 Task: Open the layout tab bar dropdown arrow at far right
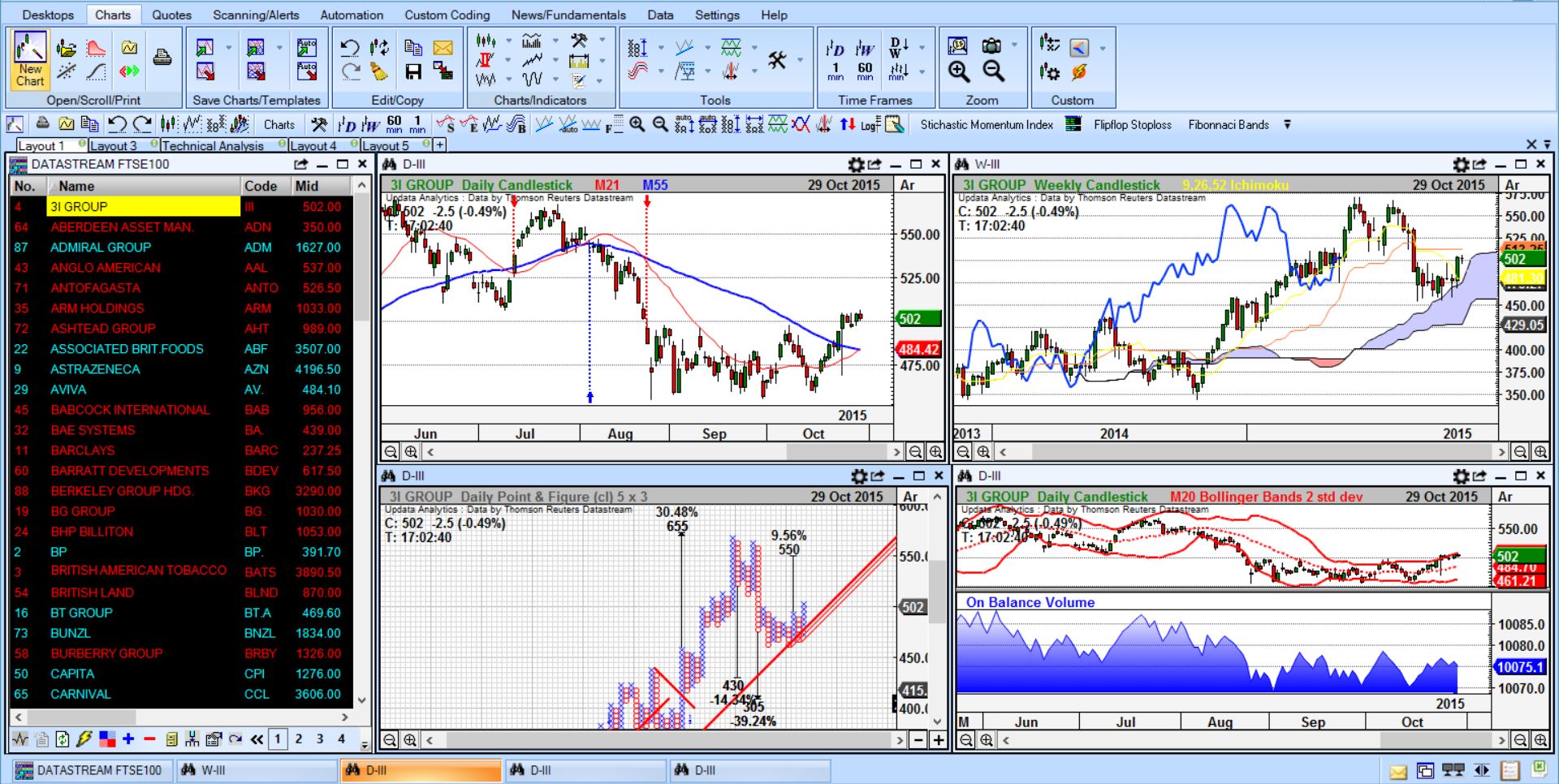(1547, 144)
